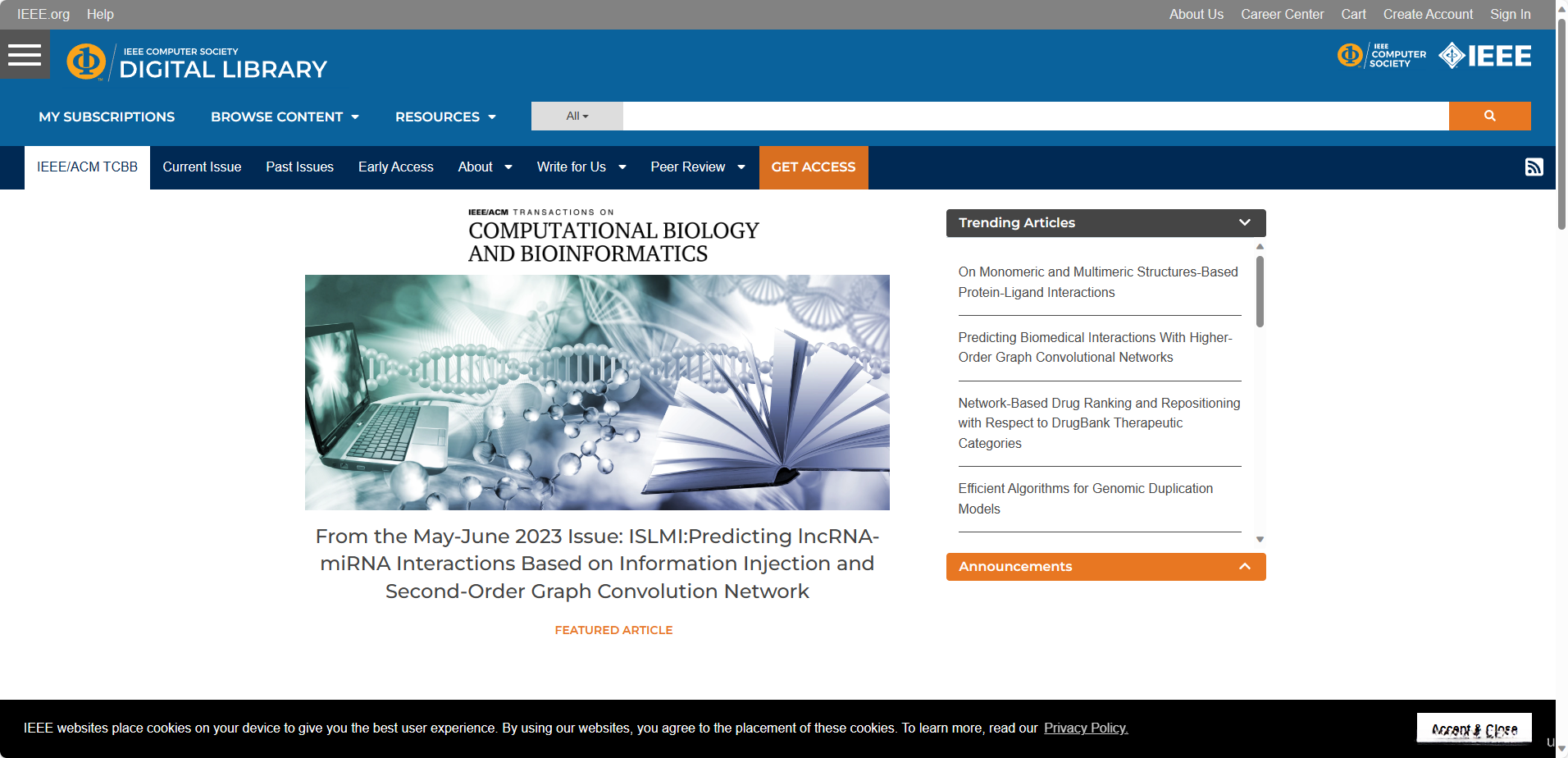
Task: Open the ISLMI featured article title
Action: (597, 564)
